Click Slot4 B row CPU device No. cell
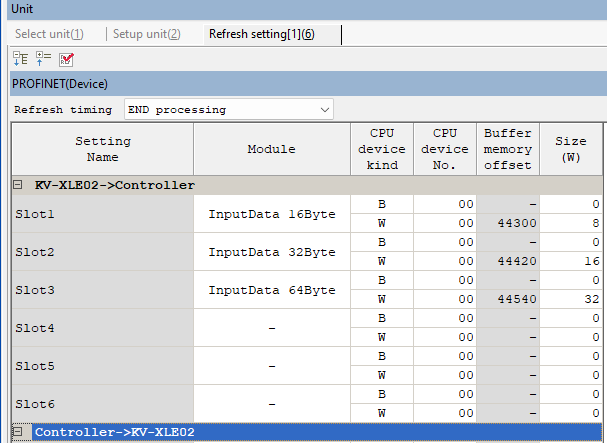607x443 pixels. pyautogui.click(x=445, y=318)
